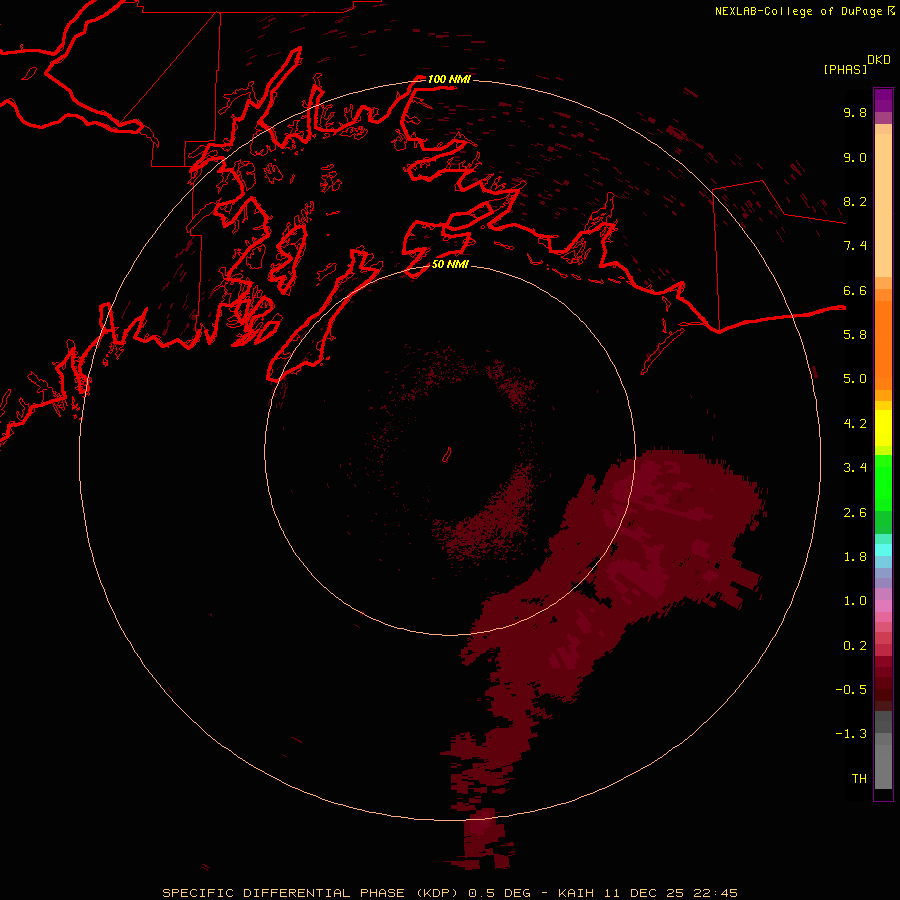This screenshot has height=900, width=900.
Task: Click the 50 NMI range ring label
Action: pyautogui.click(x=450, y=264)
